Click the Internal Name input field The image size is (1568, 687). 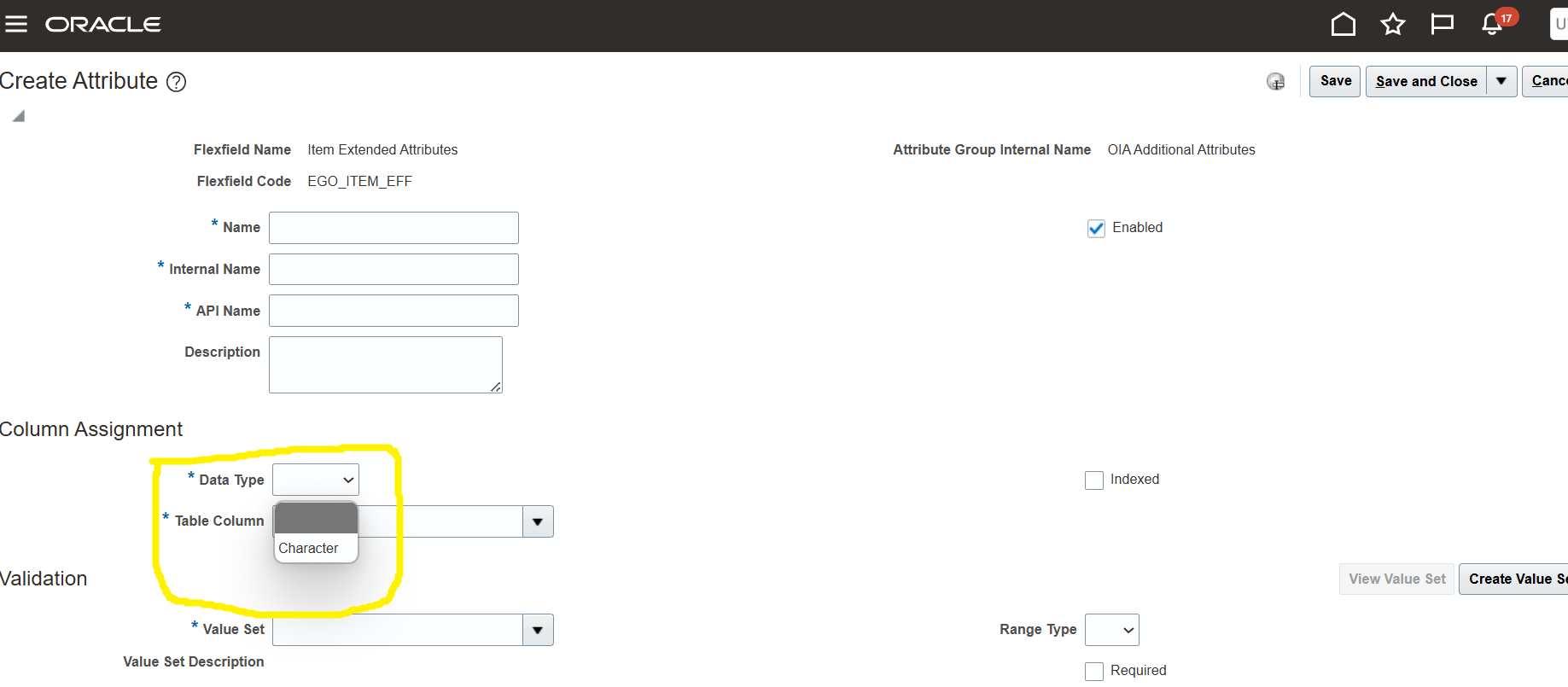393,269
